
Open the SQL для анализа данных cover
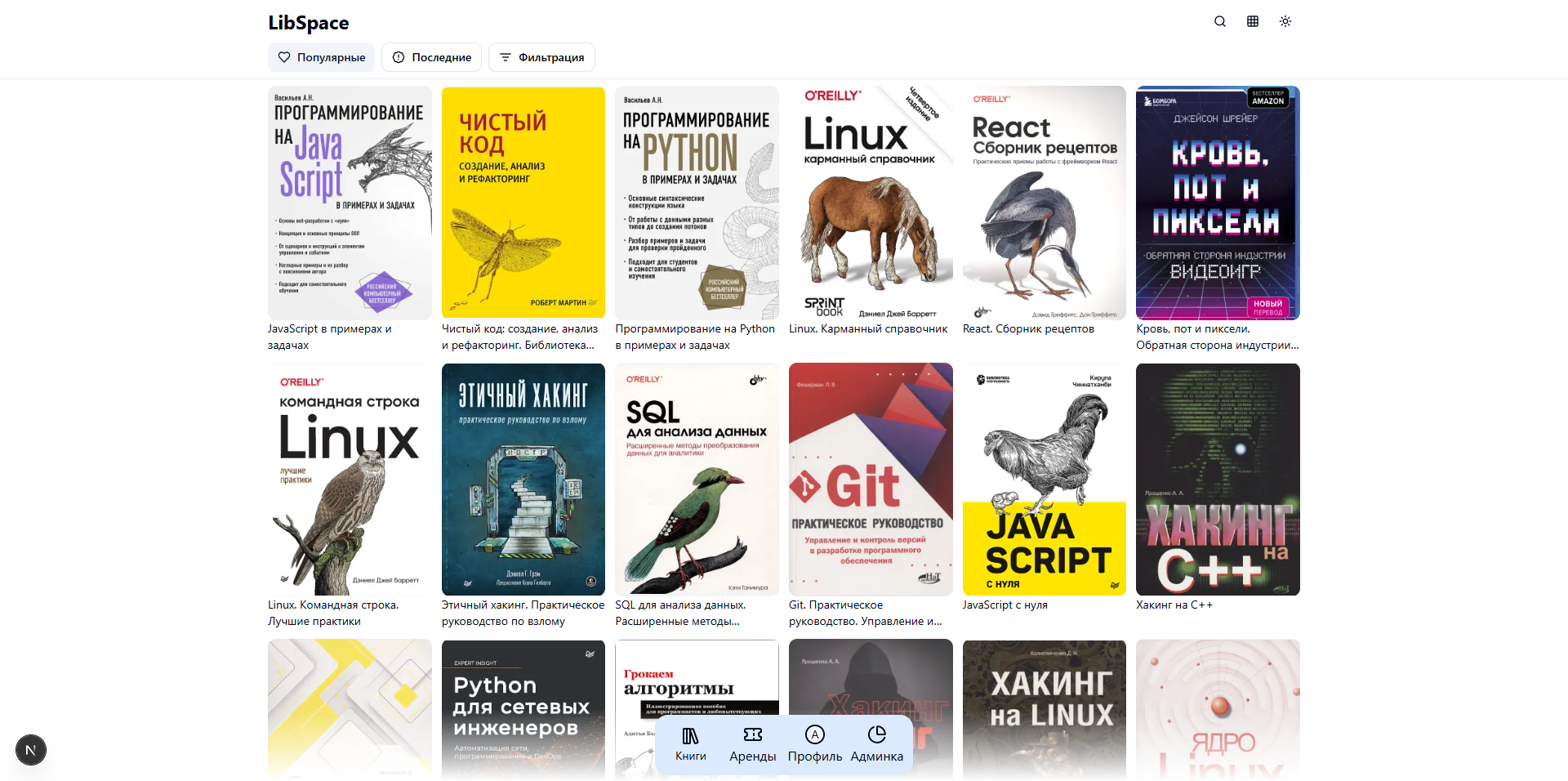click(x=697, y=480)
